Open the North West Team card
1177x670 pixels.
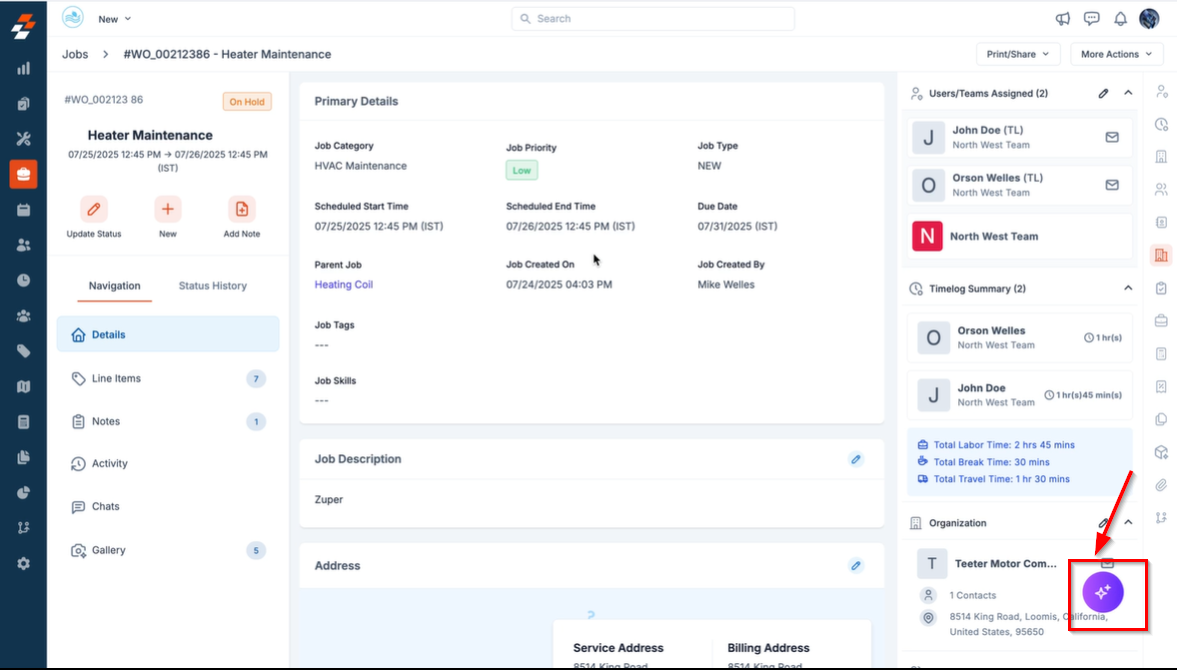click(x=1020, y=236)
